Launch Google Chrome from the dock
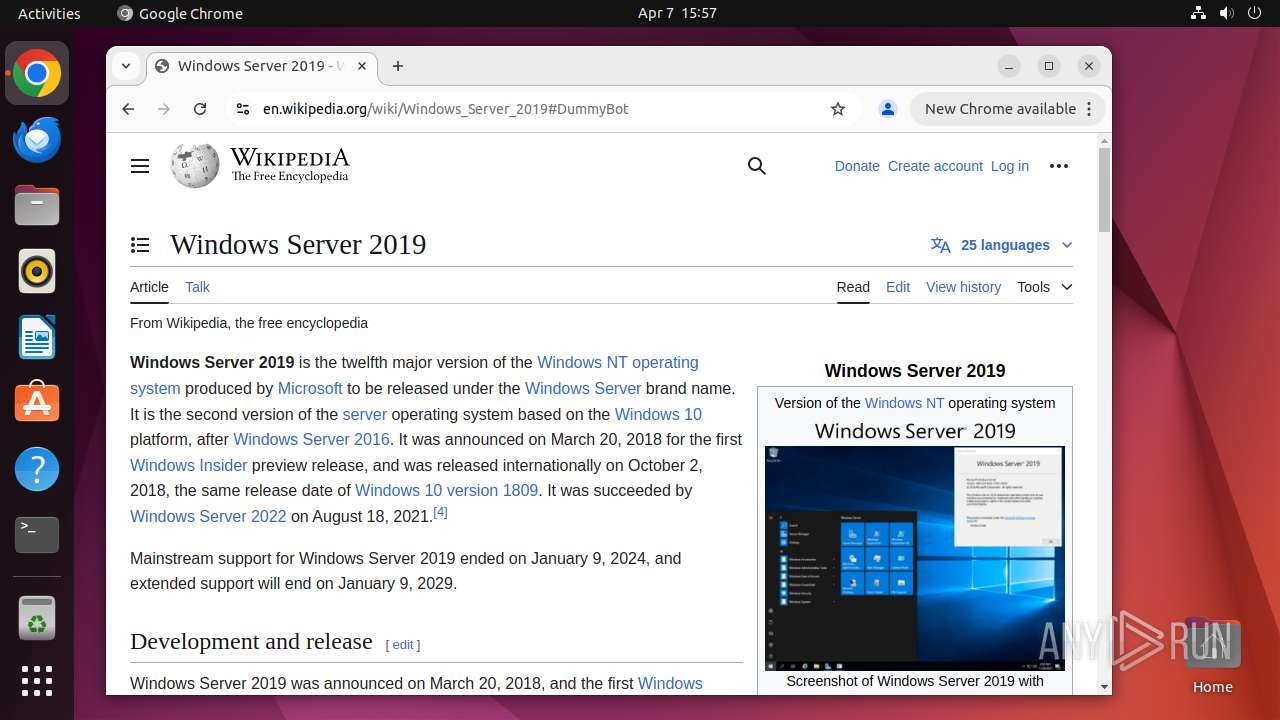The image size is (1280, 720). 37,73
